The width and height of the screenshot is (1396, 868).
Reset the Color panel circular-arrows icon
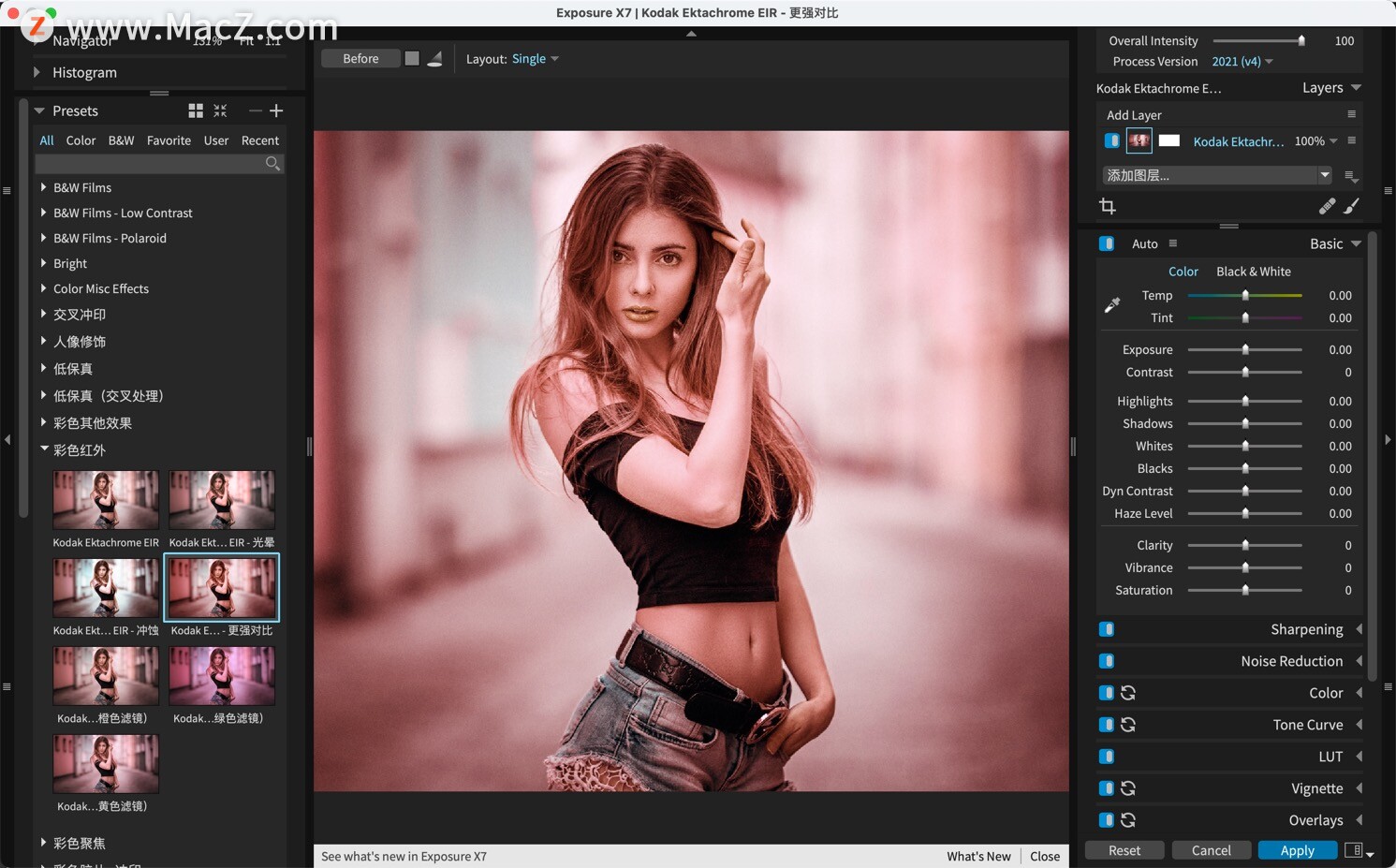1128,693
